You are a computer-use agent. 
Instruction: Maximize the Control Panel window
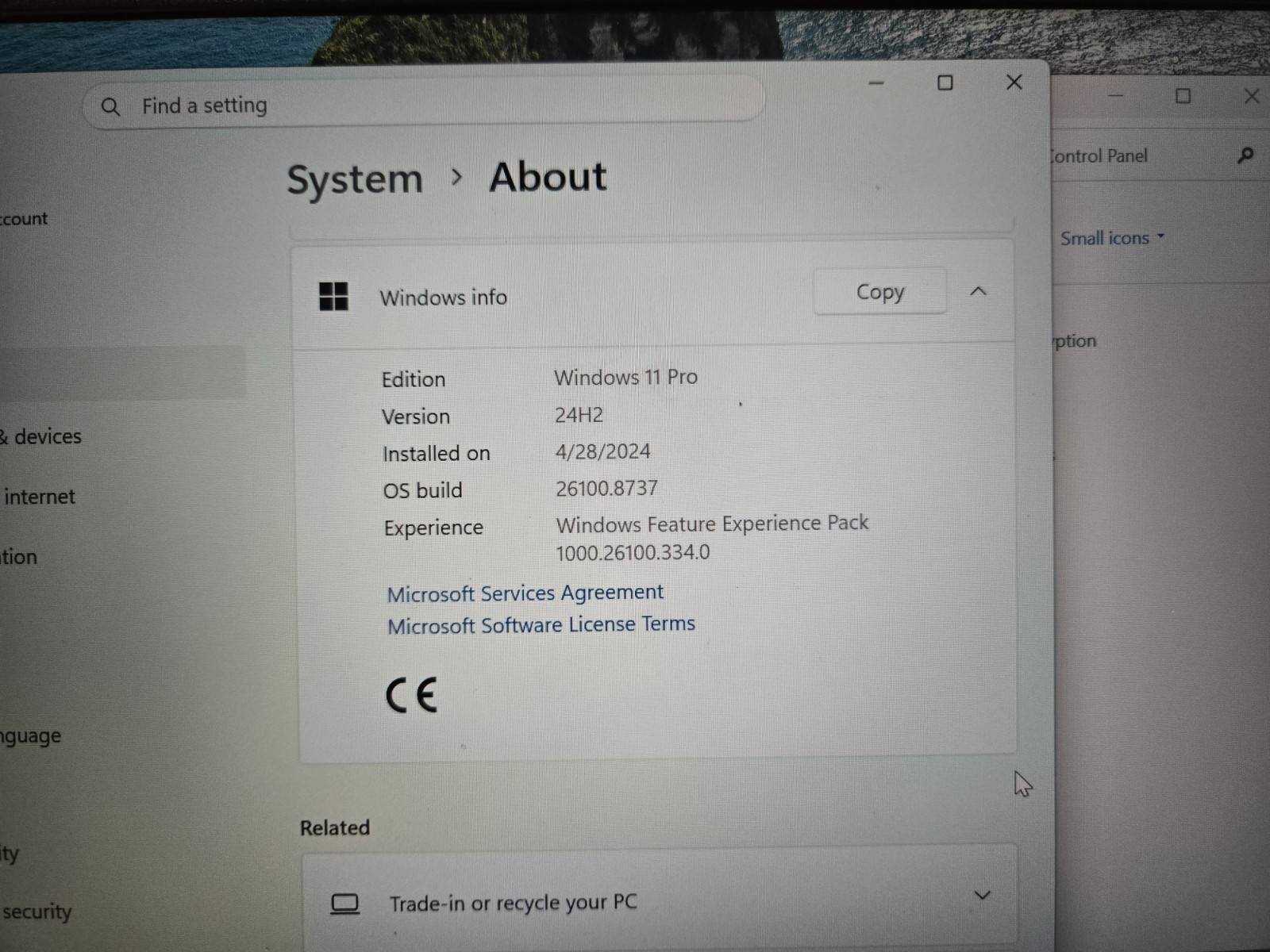(x=1183, y=96)
